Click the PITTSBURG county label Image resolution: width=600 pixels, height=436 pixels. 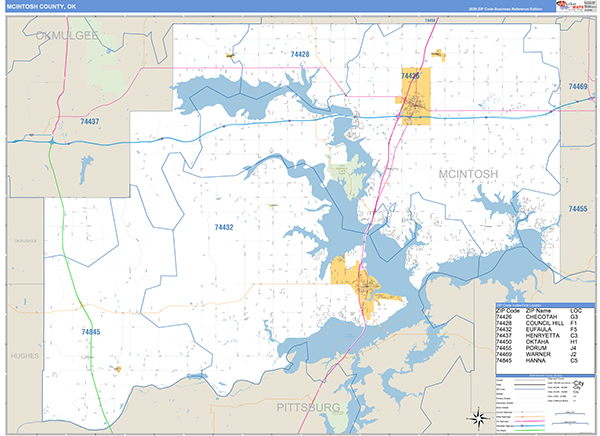[x=308, y=407]
